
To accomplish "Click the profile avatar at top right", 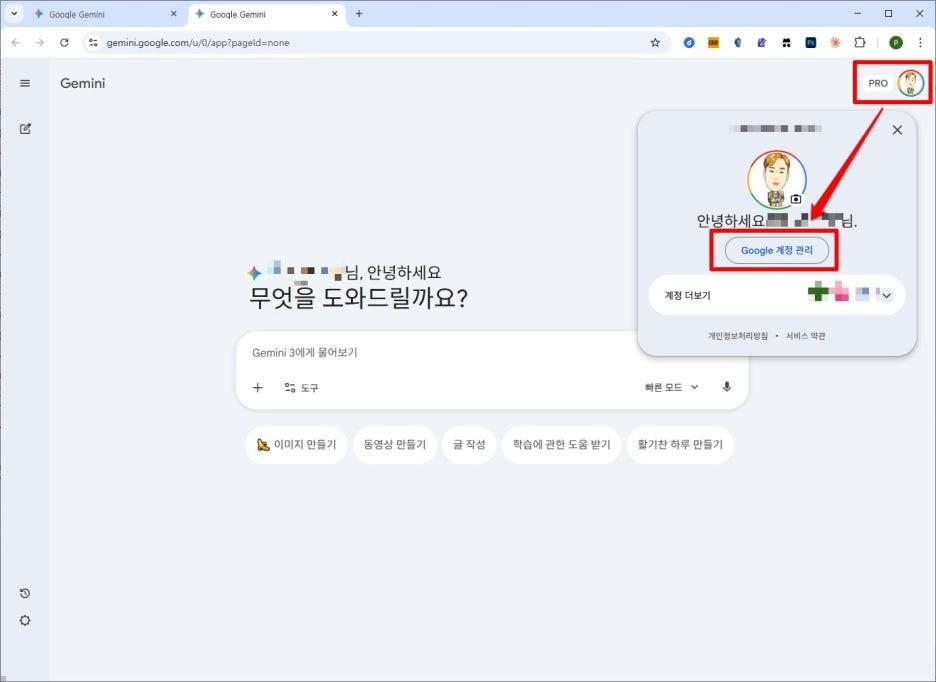I will (911, 83).
